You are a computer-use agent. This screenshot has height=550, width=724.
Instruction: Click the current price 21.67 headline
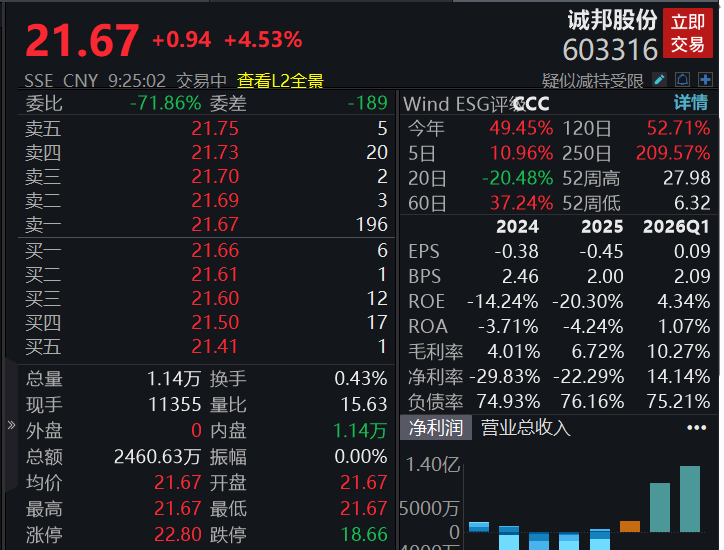pyautogui.click(x=82, y=41)
